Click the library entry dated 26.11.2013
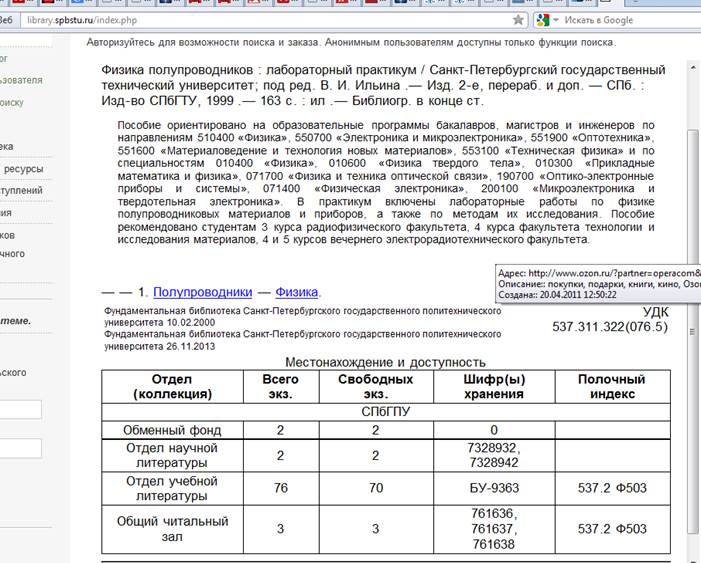The image size is (701, 563). pos(303,340)
